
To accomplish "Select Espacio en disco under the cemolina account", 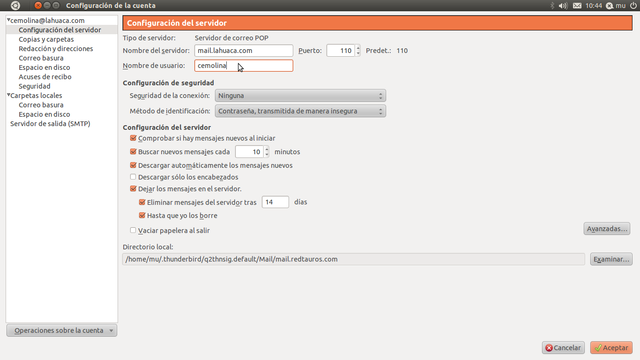I will 44,67.
